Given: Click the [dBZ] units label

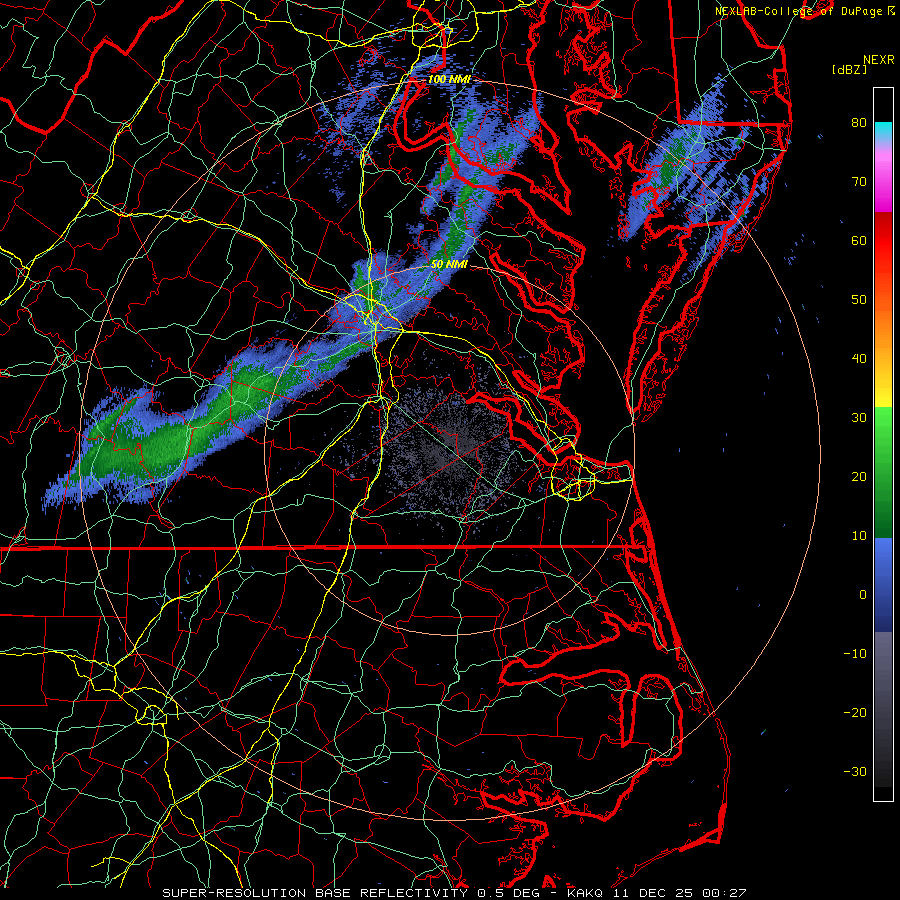Looking at the screenshot, I should click(849, 70).
